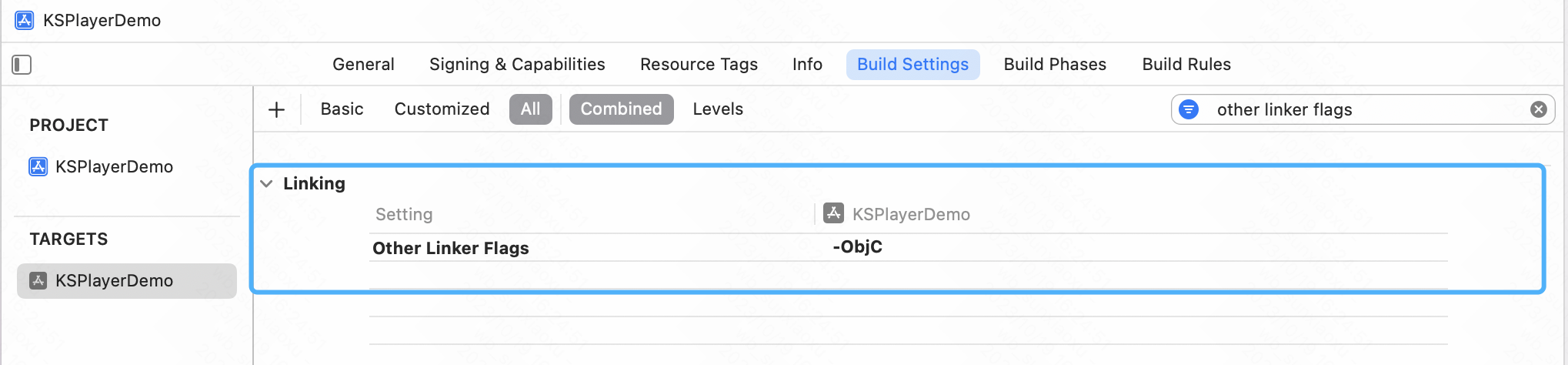Add a build setting with plus button

click(x=276, y=109)
